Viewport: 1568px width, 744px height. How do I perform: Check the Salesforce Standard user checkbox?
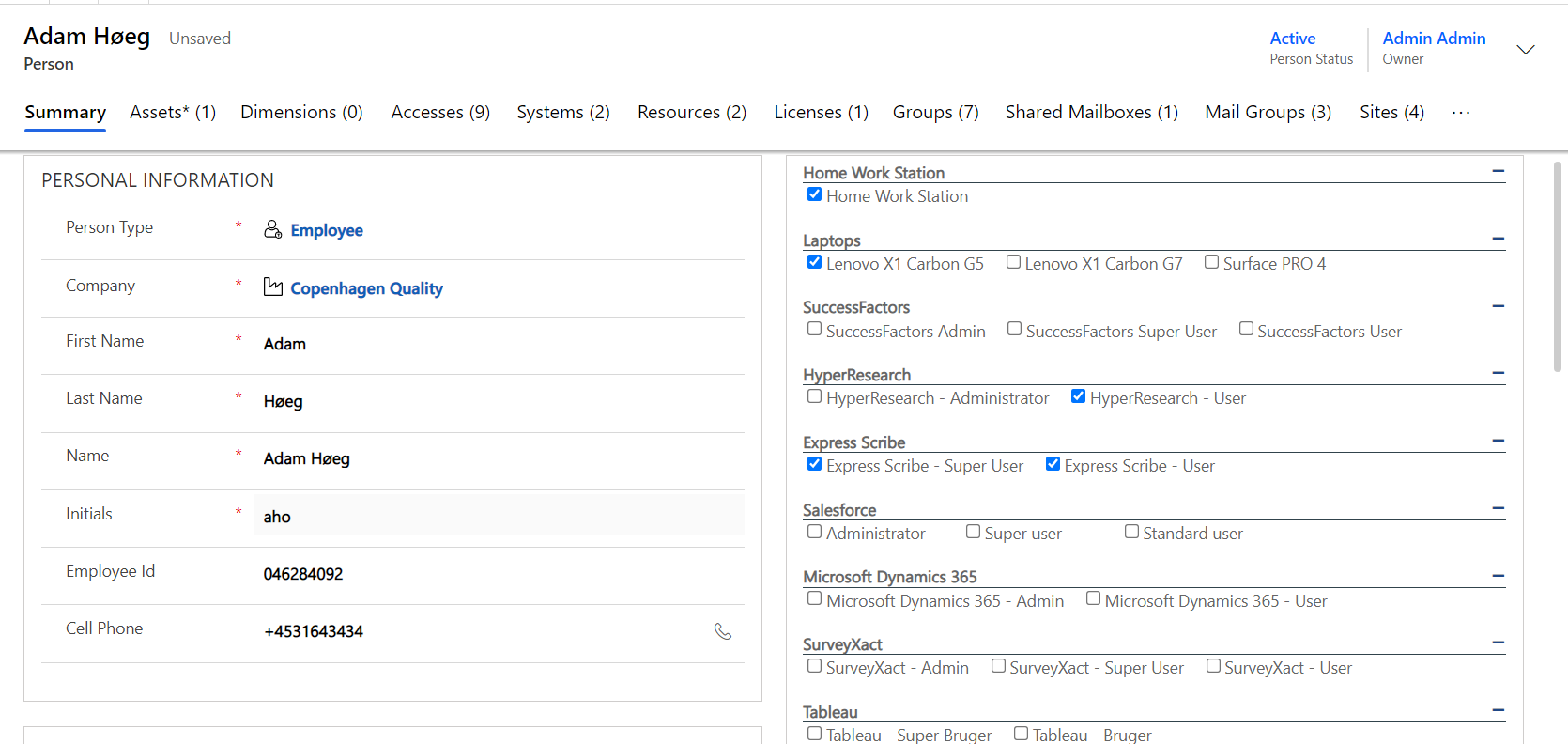[1131, 532]
